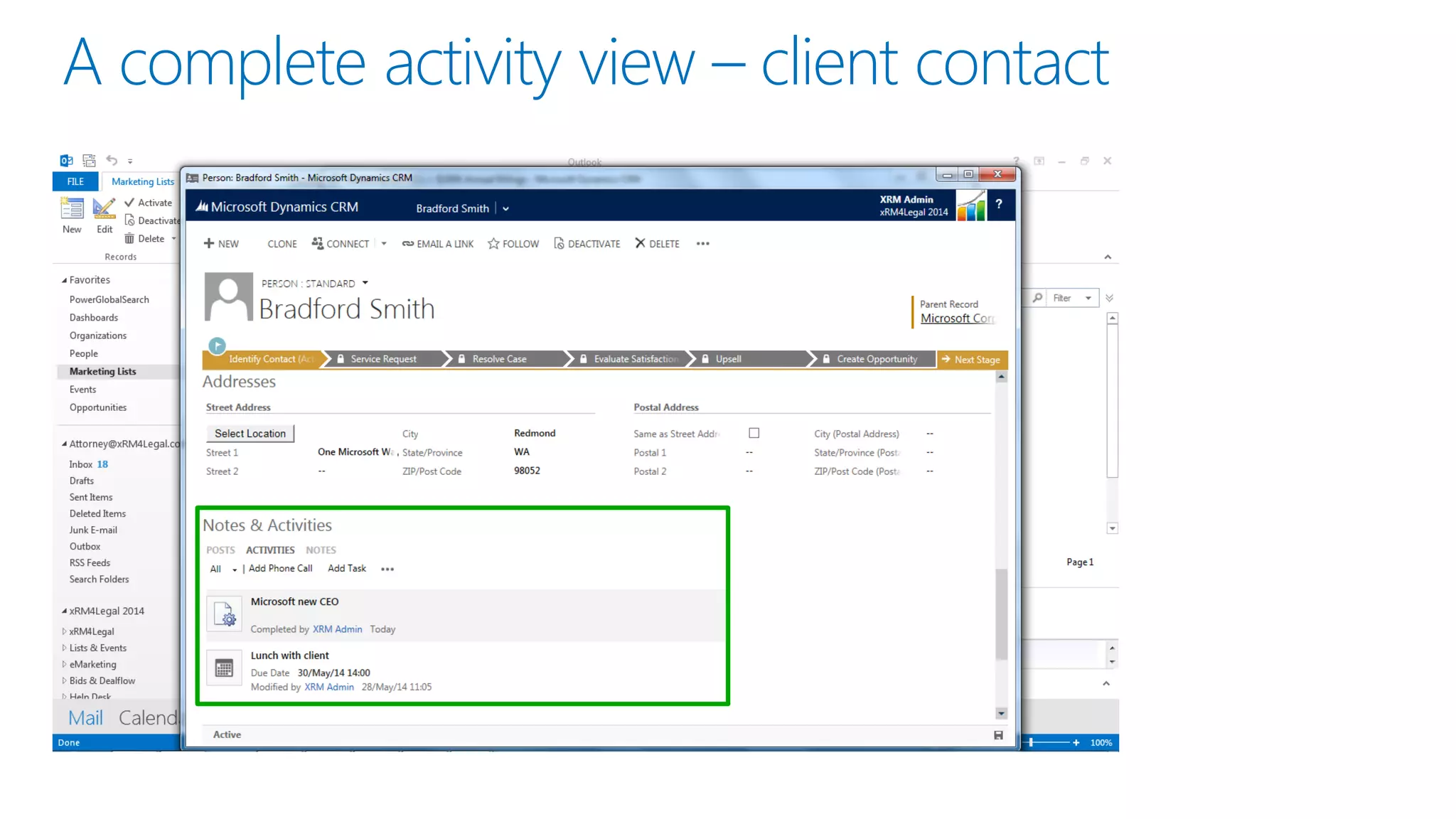Switch to the POSTS tab
This screenshot has height=819, width=1456.
point(220,550)
